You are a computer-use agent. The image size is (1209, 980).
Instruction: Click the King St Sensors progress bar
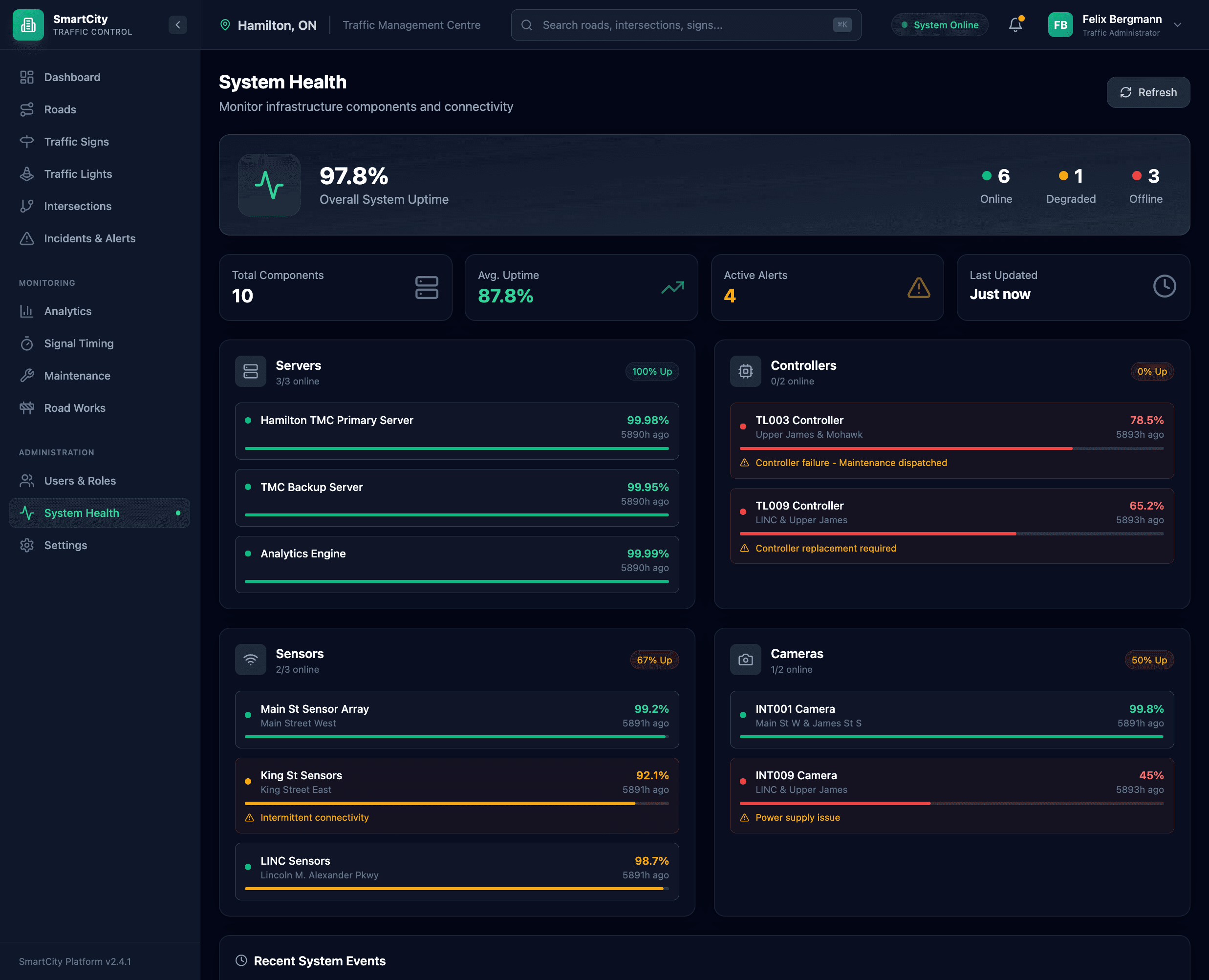(x=457, y=803)
